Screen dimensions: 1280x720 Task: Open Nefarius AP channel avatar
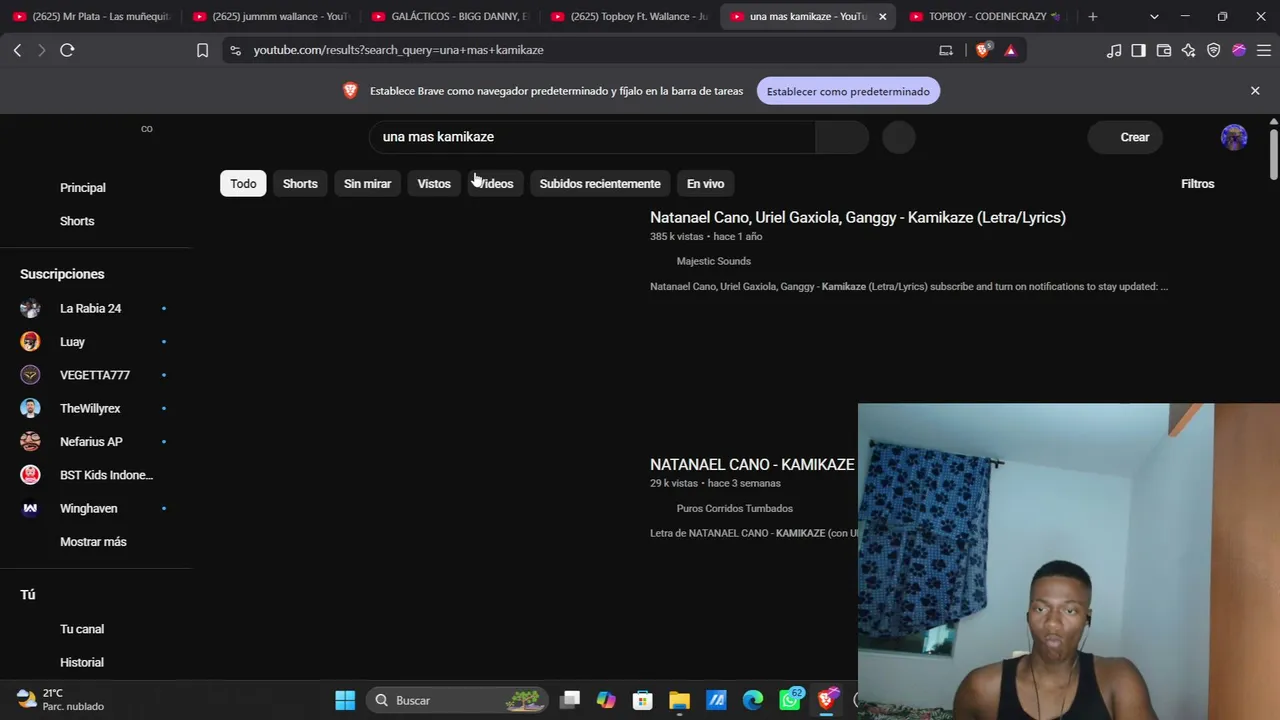point(30,442)
